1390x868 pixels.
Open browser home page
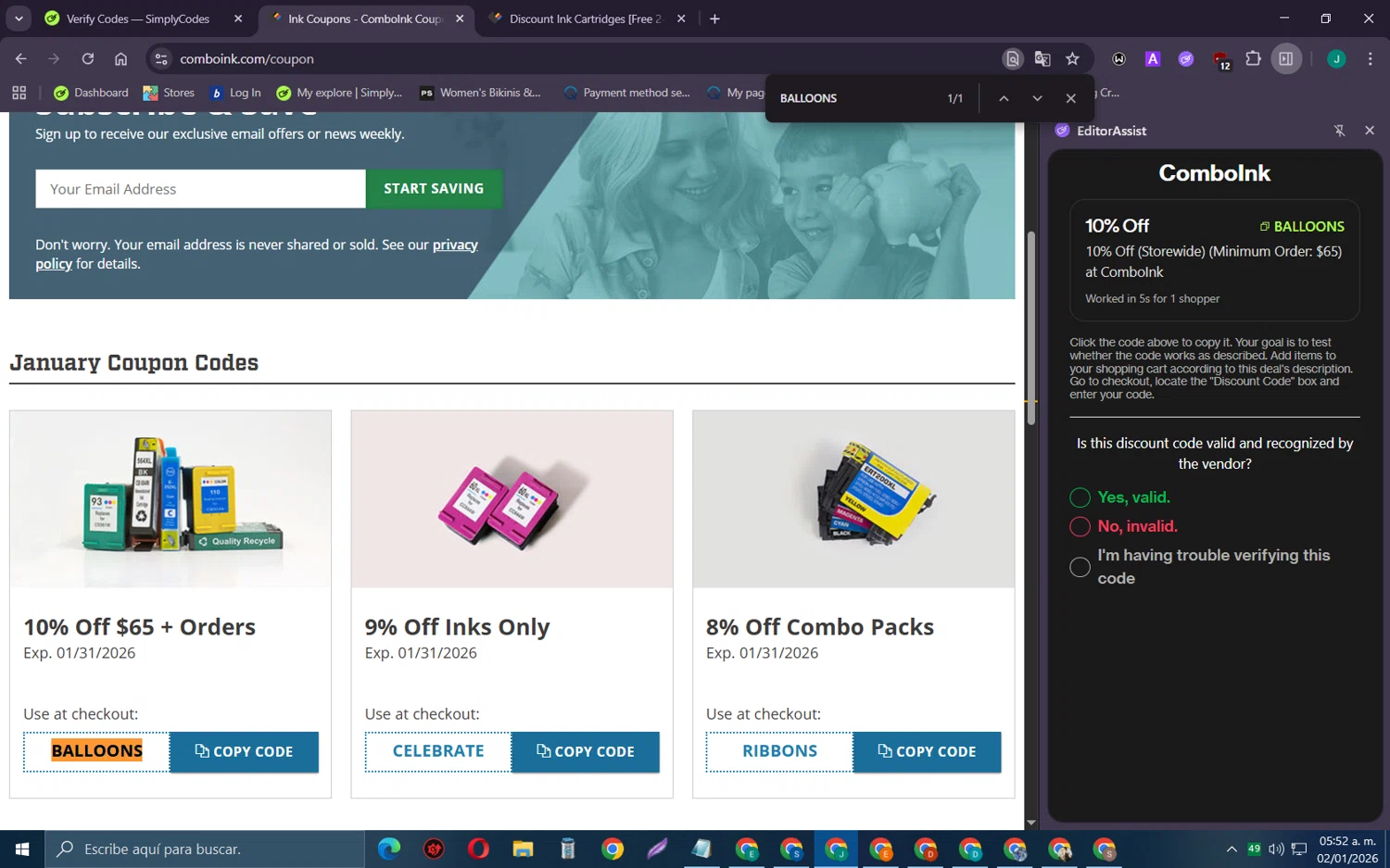point(120,58)
